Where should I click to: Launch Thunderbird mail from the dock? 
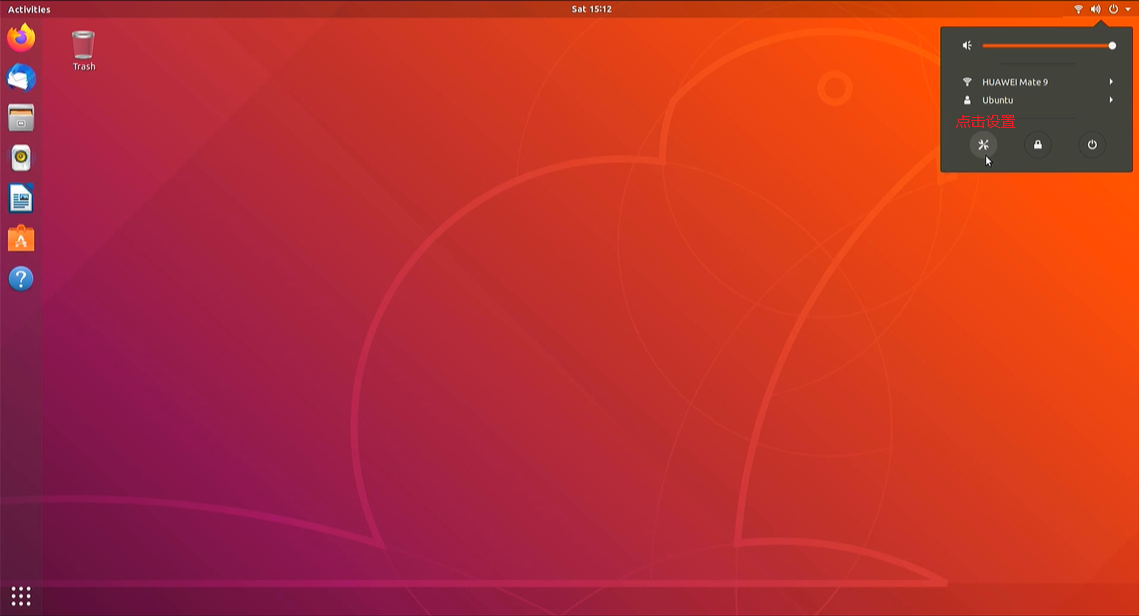[21, 78]
